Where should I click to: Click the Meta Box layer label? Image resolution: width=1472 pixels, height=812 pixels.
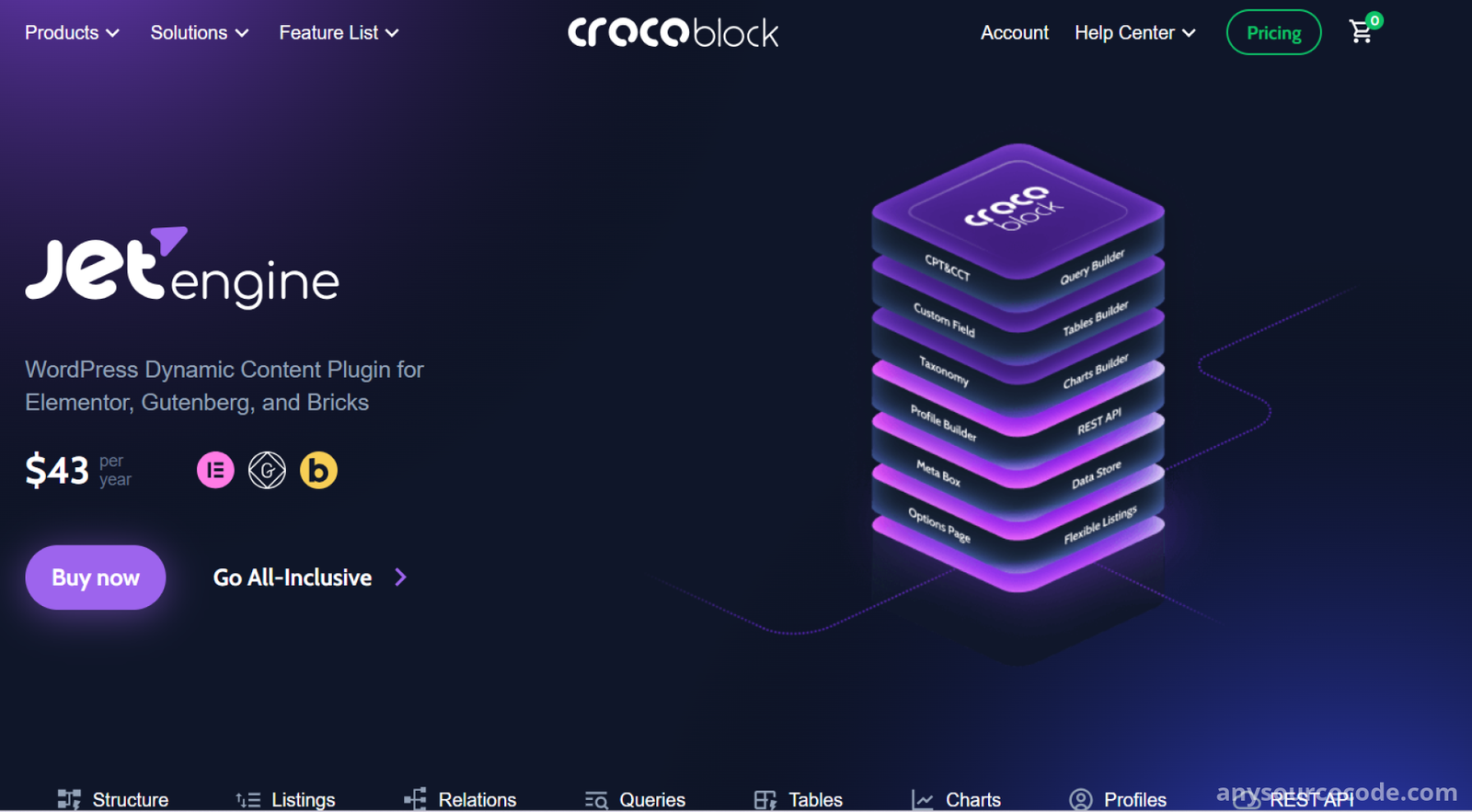click(x=938, y=473)
